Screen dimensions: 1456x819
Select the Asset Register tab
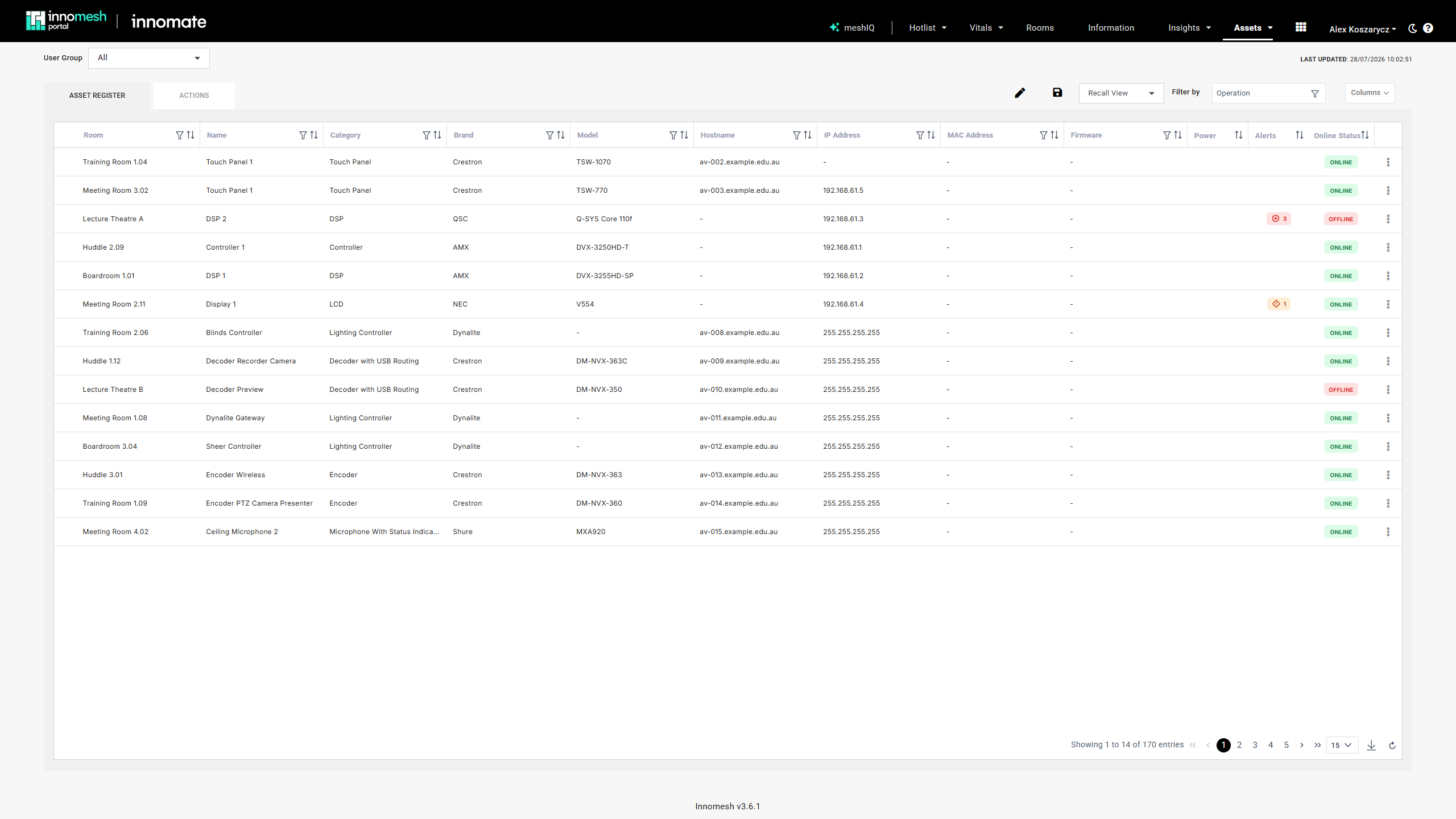coord(97,95)
